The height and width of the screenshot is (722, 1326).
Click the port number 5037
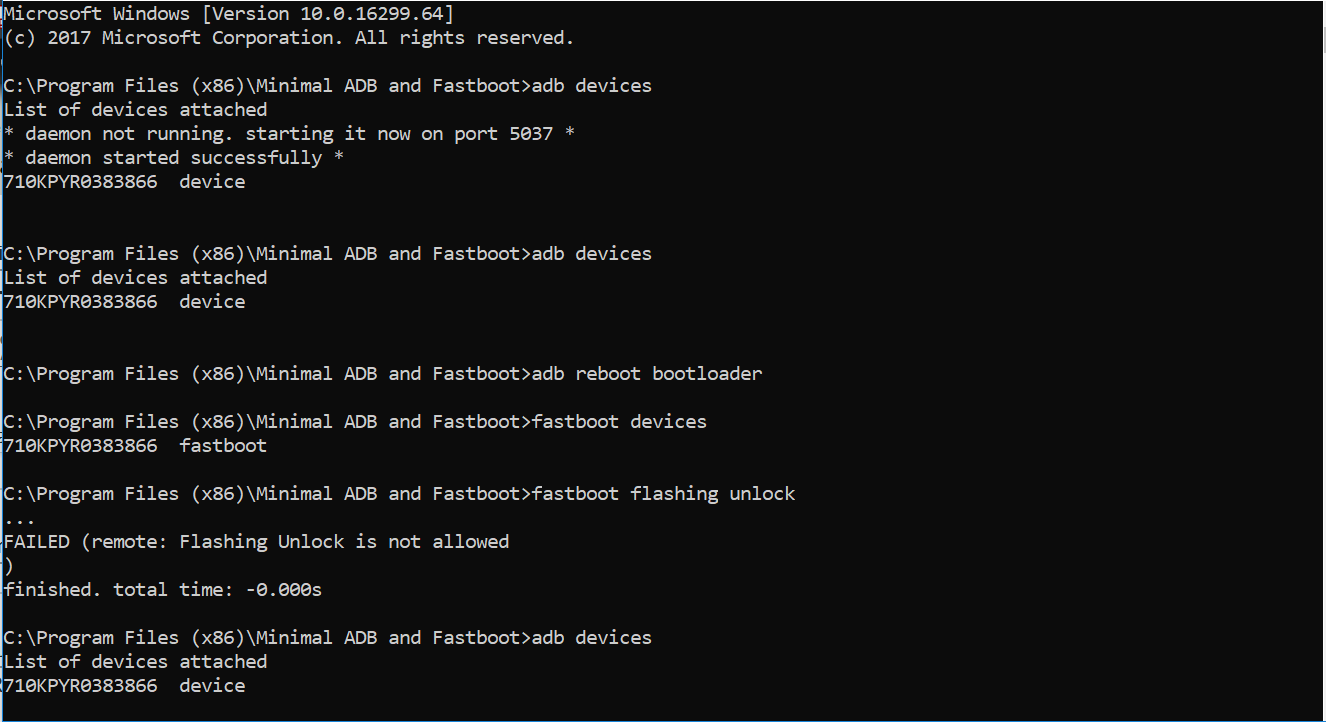tap(531, 134)
